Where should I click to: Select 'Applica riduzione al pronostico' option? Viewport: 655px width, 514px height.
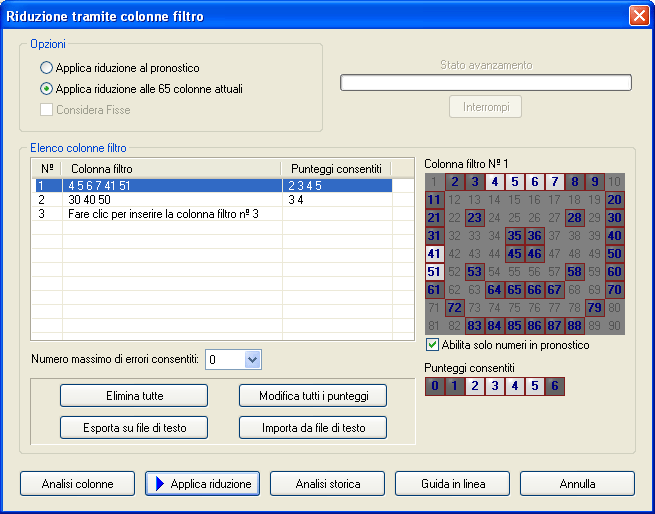click(x=47, y=68)
